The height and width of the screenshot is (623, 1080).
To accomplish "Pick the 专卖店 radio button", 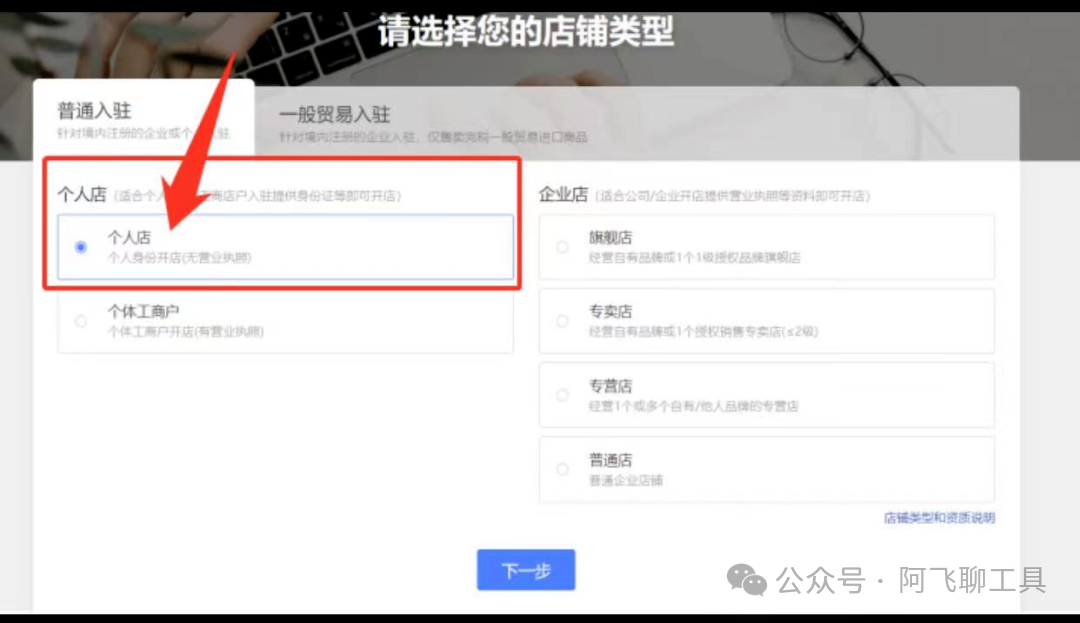I will click(x=562, y=321).
